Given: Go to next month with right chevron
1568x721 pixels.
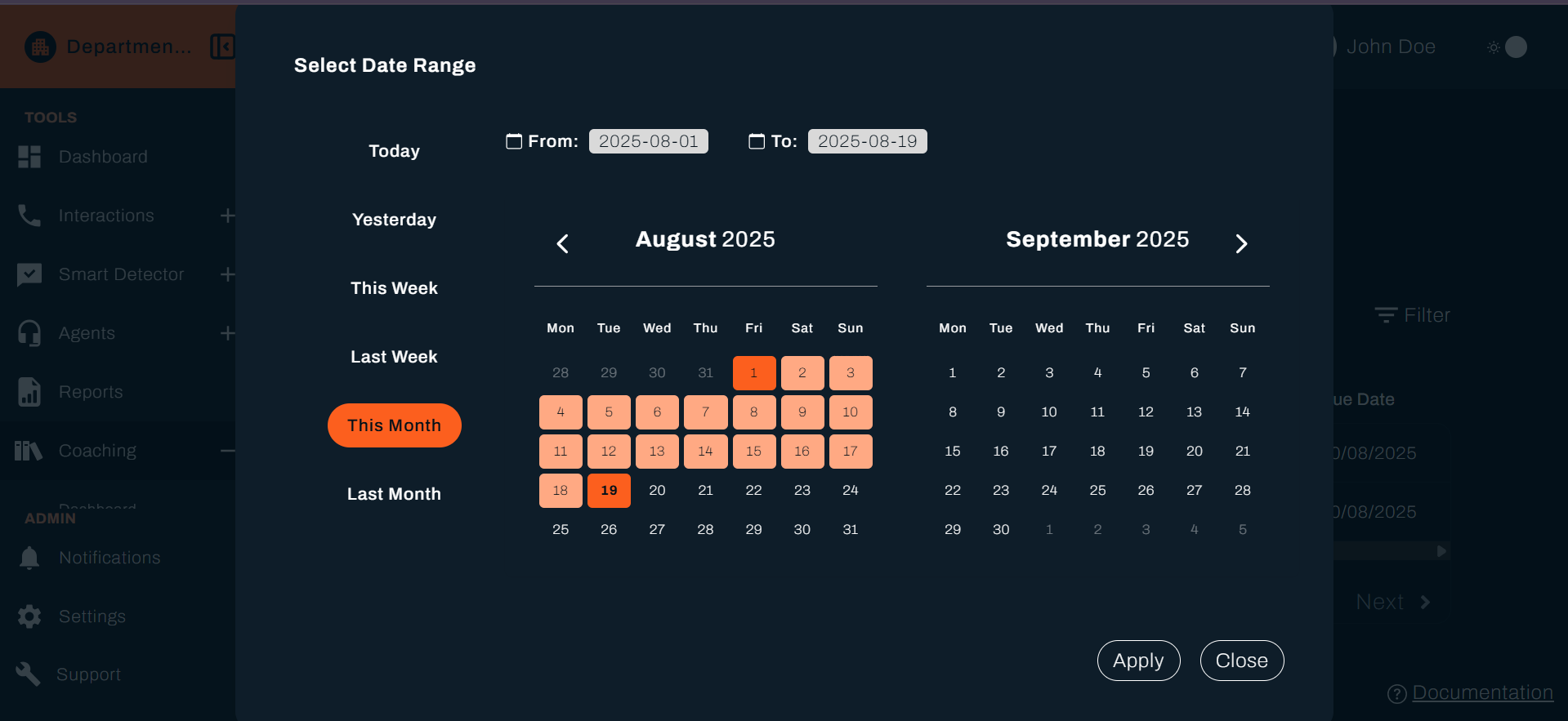Looking at the screenshot, I should 1241,243.
